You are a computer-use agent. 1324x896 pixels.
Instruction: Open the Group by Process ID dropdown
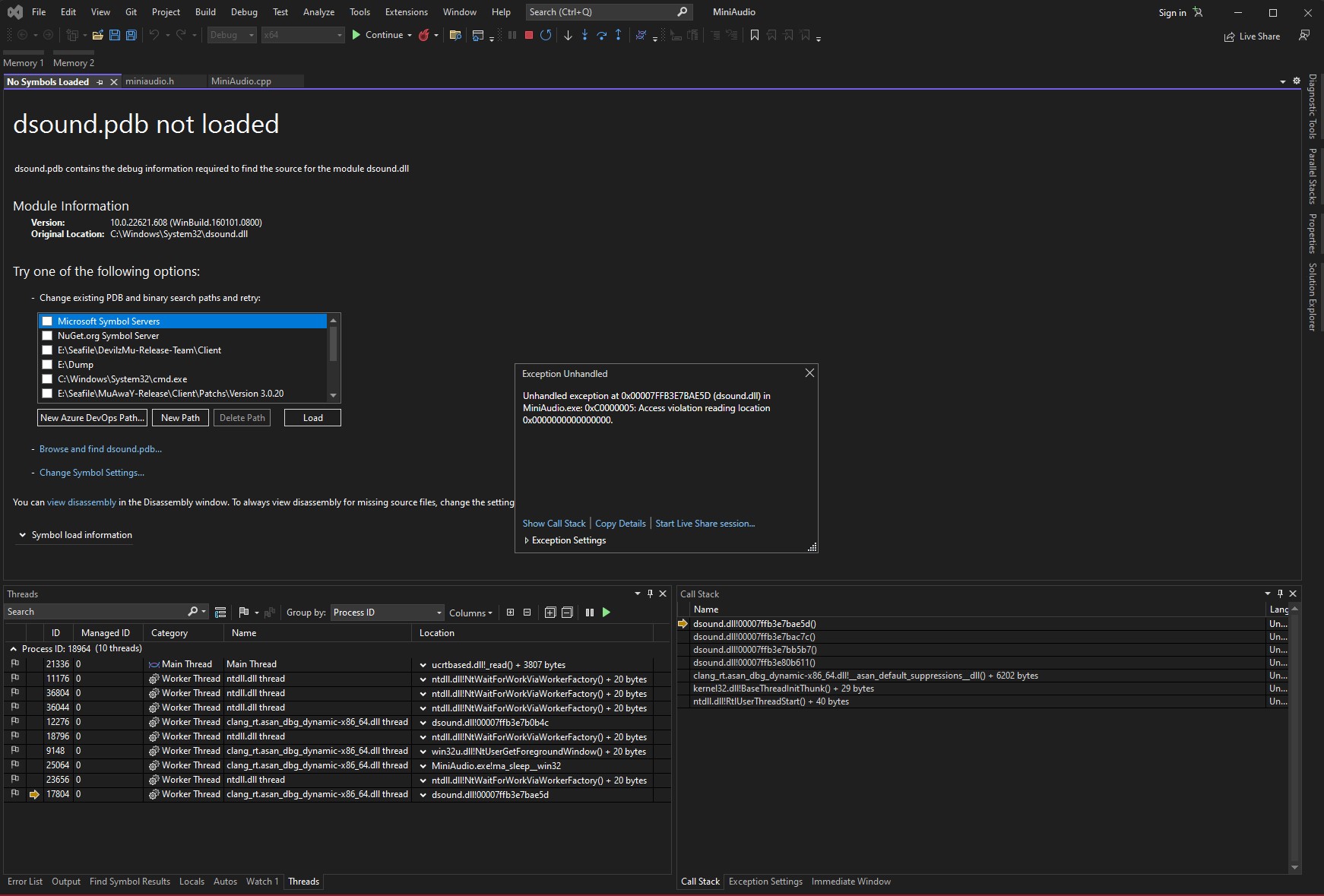[x=438, y=613]
